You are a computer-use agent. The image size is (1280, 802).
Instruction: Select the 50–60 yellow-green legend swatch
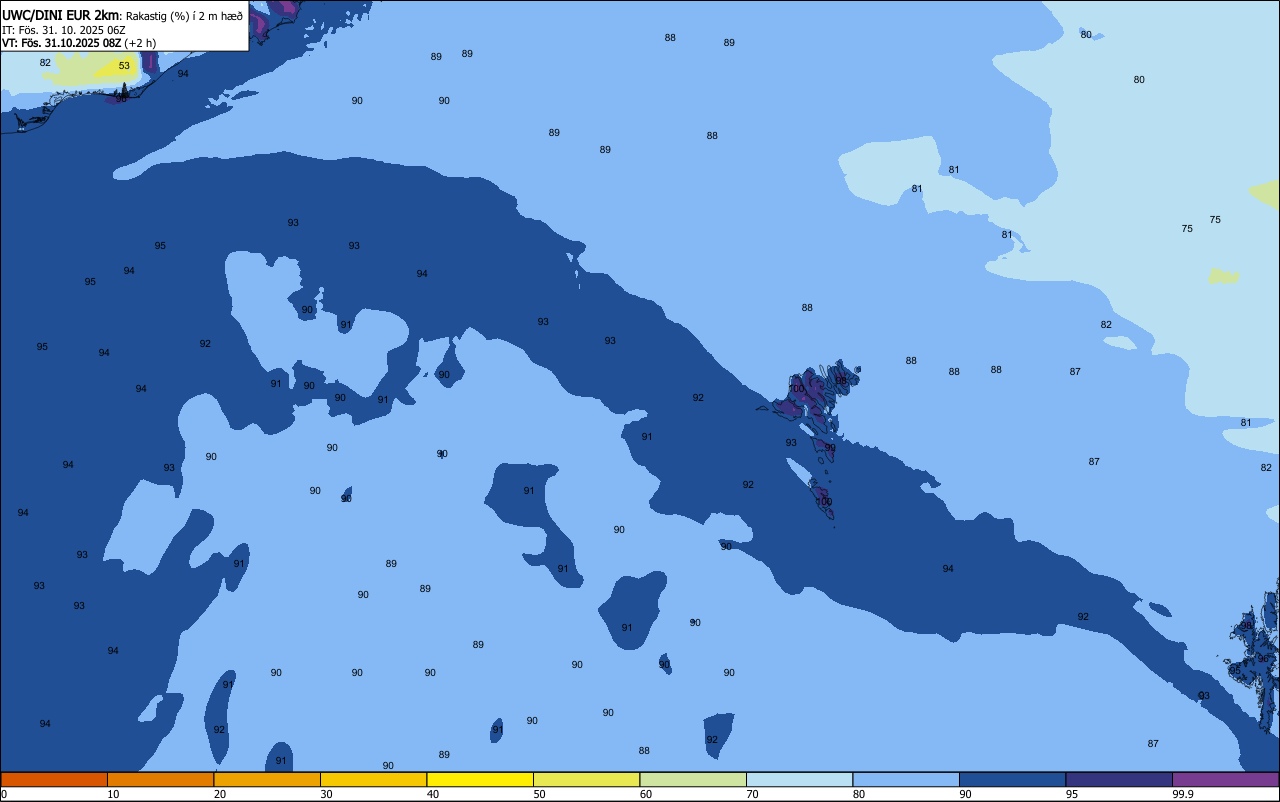pyautogui.click(x=586, y=779)
